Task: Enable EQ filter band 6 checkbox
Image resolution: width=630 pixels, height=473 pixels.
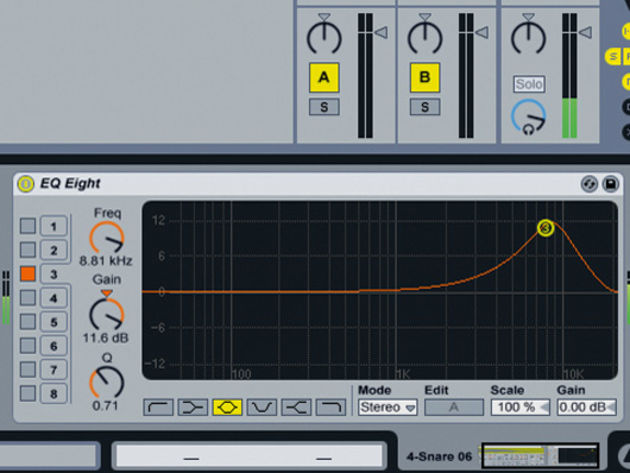Action: pos(28,346)
